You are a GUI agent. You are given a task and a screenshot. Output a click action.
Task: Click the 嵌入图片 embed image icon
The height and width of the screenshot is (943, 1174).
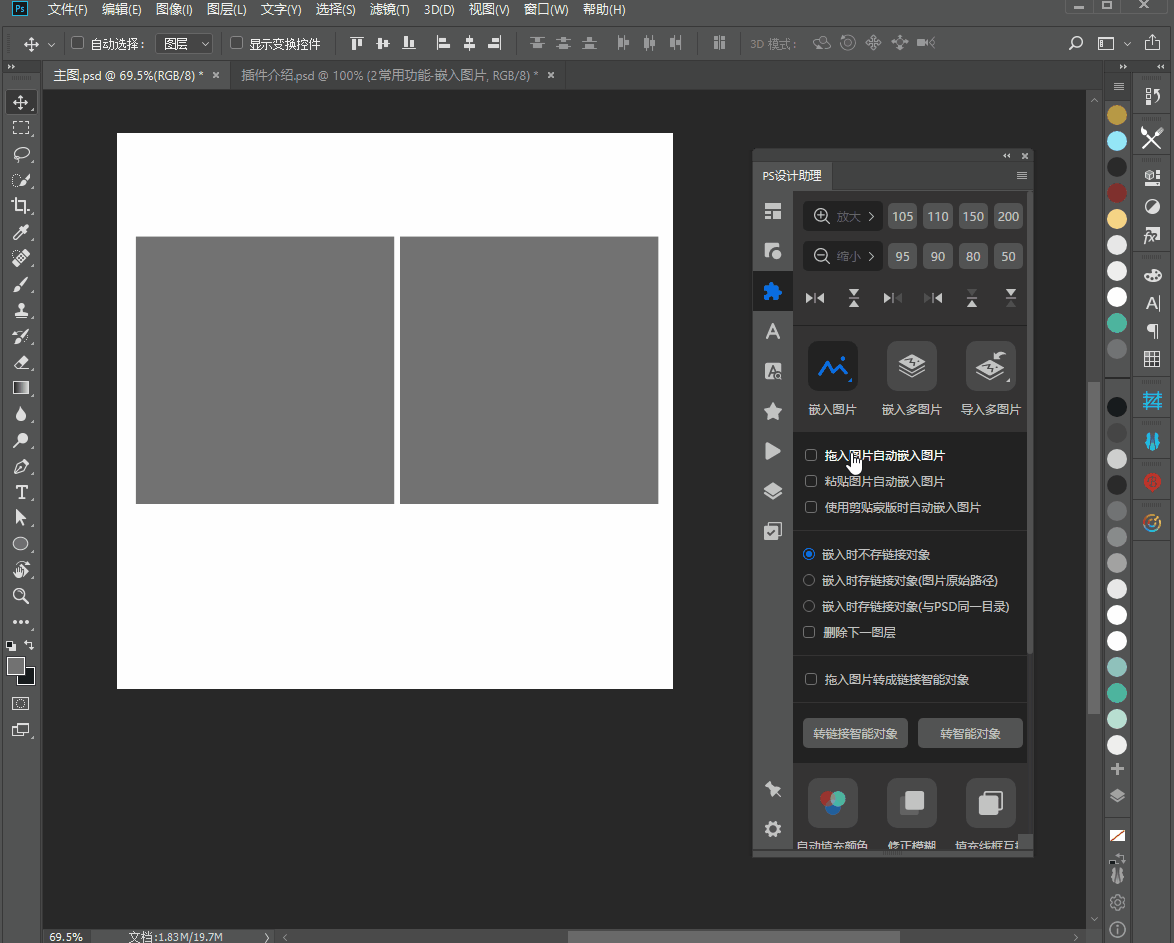pyautogui.click(x=833, y=366)
